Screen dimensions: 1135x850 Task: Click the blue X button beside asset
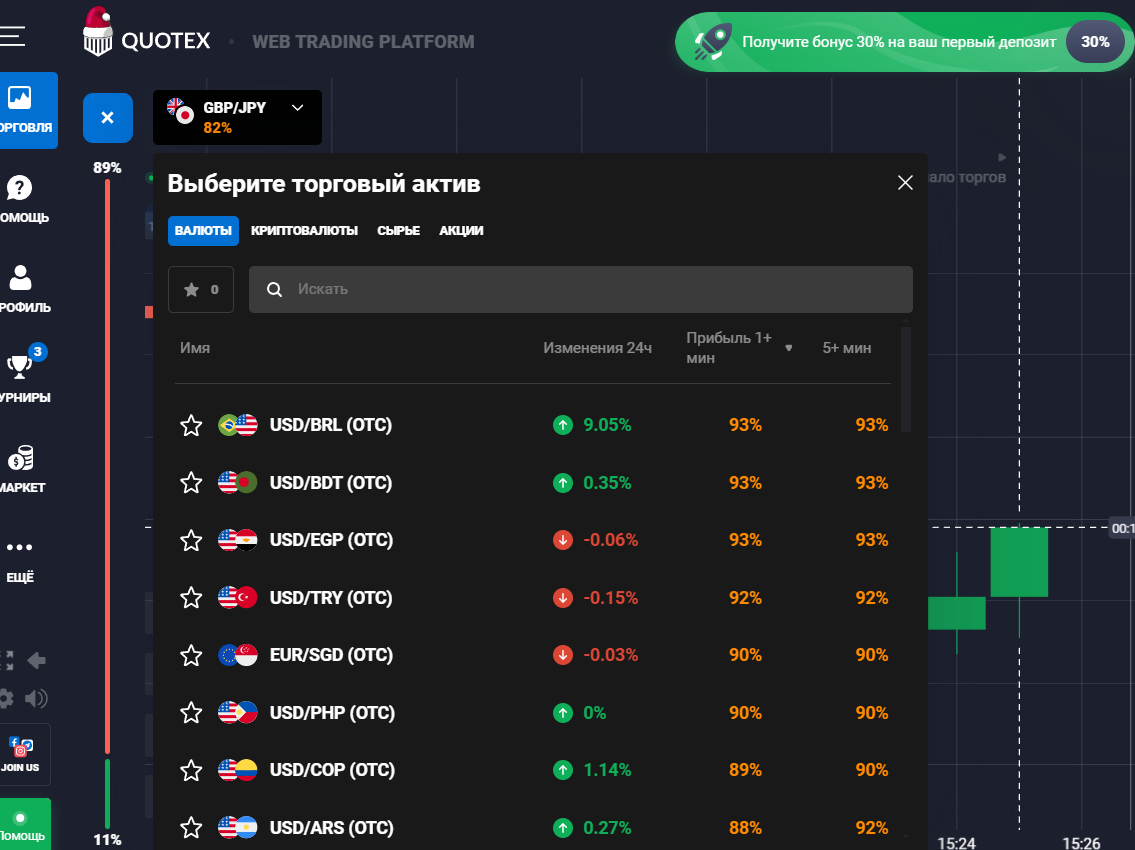(x=108, y=117)
